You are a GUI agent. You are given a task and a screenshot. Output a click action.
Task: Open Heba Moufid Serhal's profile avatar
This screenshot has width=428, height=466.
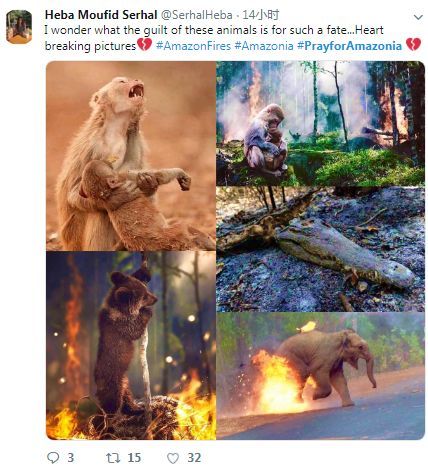point(19,27)
